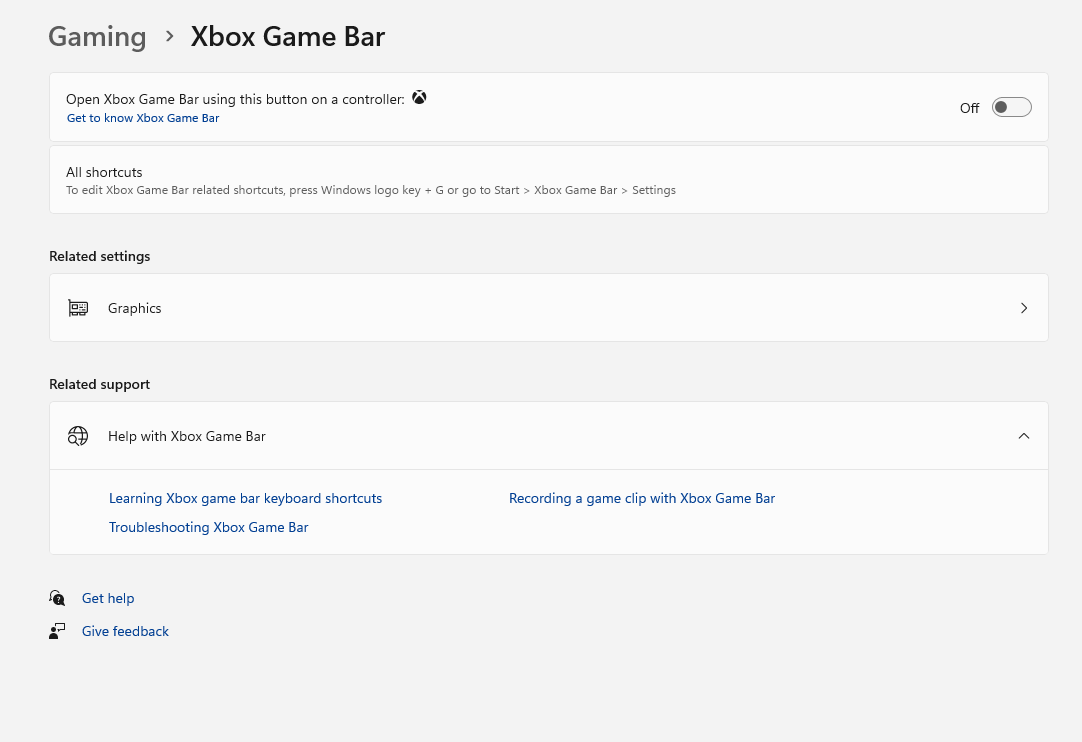Click the right chevron on the Graphics row
1082x742 pixels.
coord(1023,308)
